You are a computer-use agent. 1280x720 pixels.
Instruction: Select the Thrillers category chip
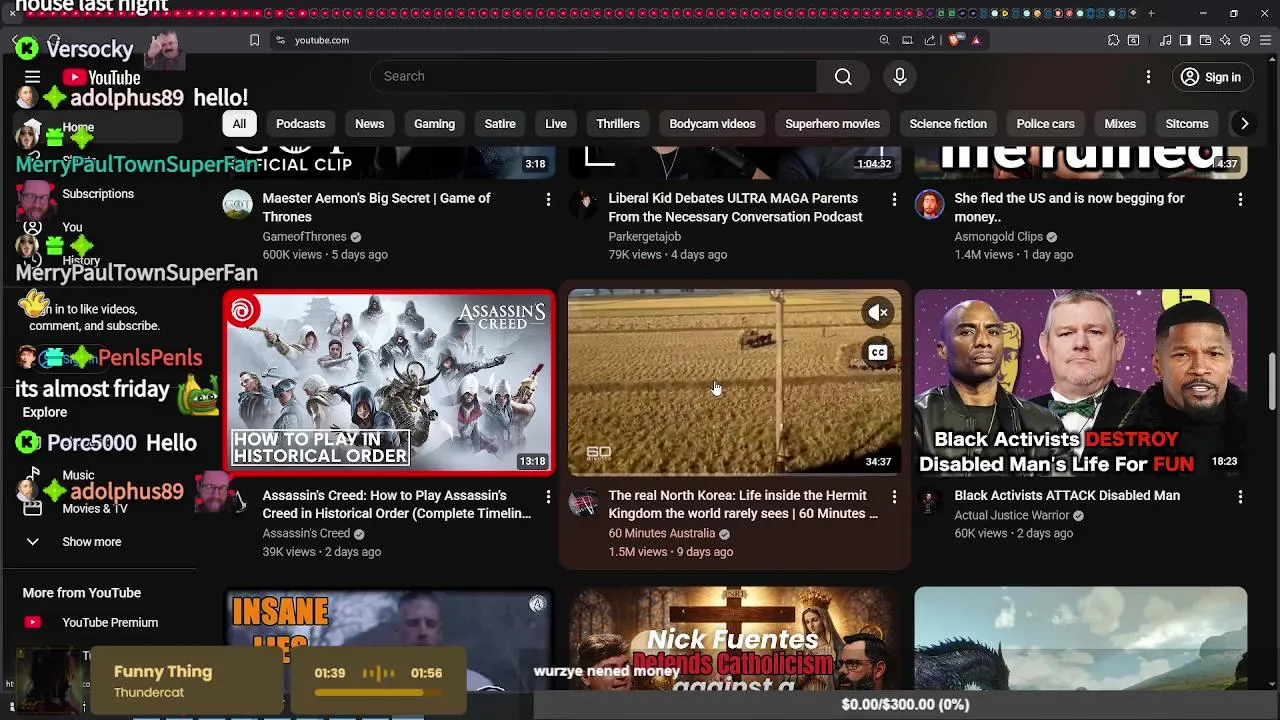[618, 124]
